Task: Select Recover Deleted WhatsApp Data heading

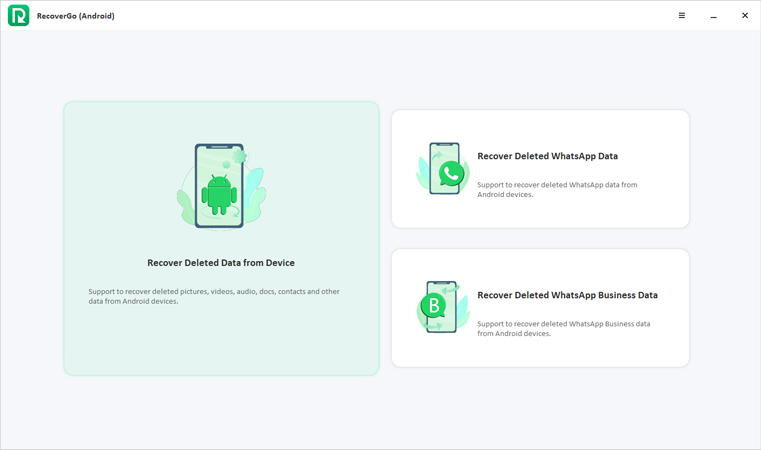Action: tap(547, 156)
